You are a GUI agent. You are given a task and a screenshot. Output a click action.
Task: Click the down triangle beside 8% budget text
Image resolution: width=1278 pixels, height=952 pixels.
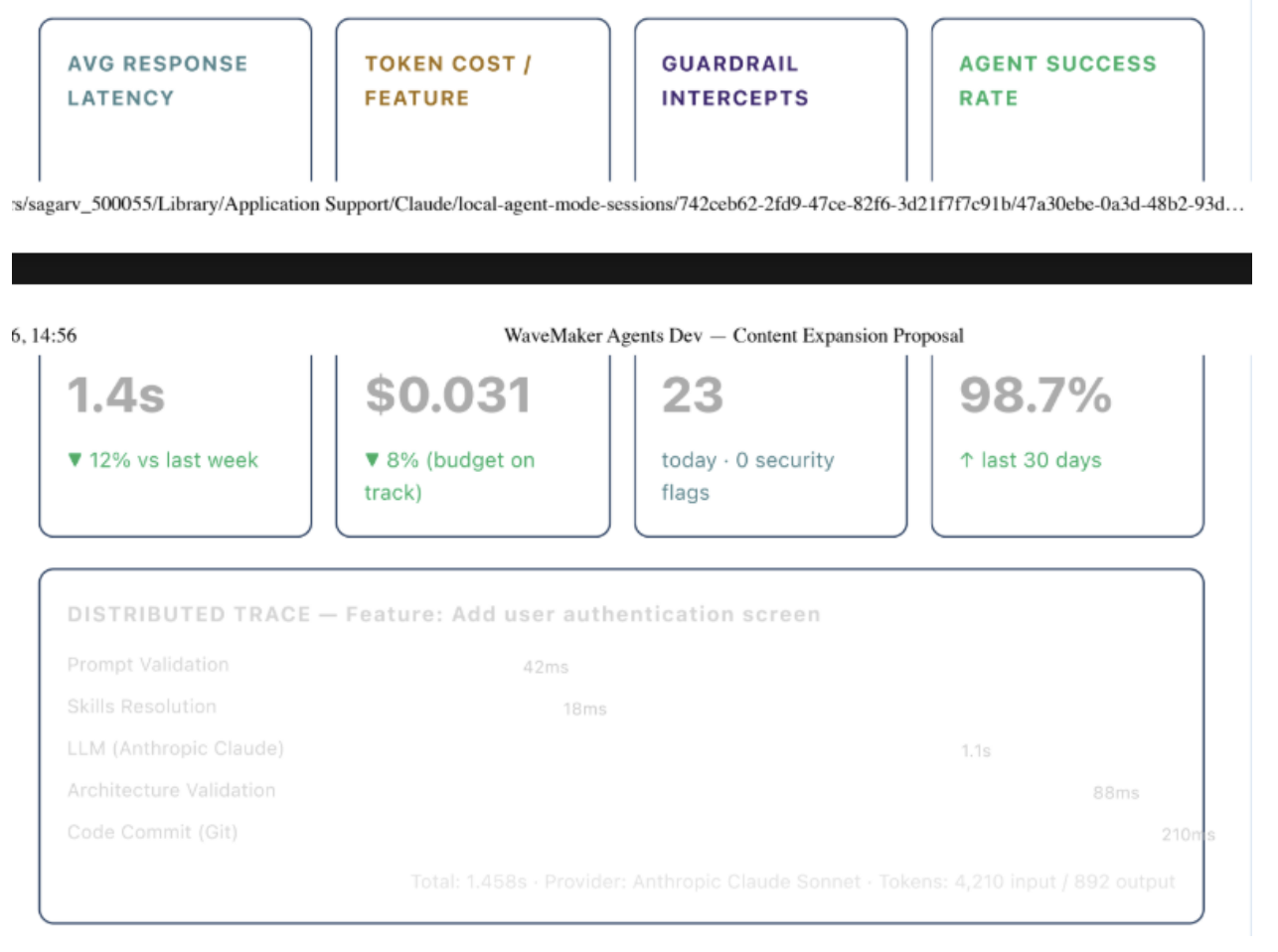pyautogui.click(x=372, y=460)
